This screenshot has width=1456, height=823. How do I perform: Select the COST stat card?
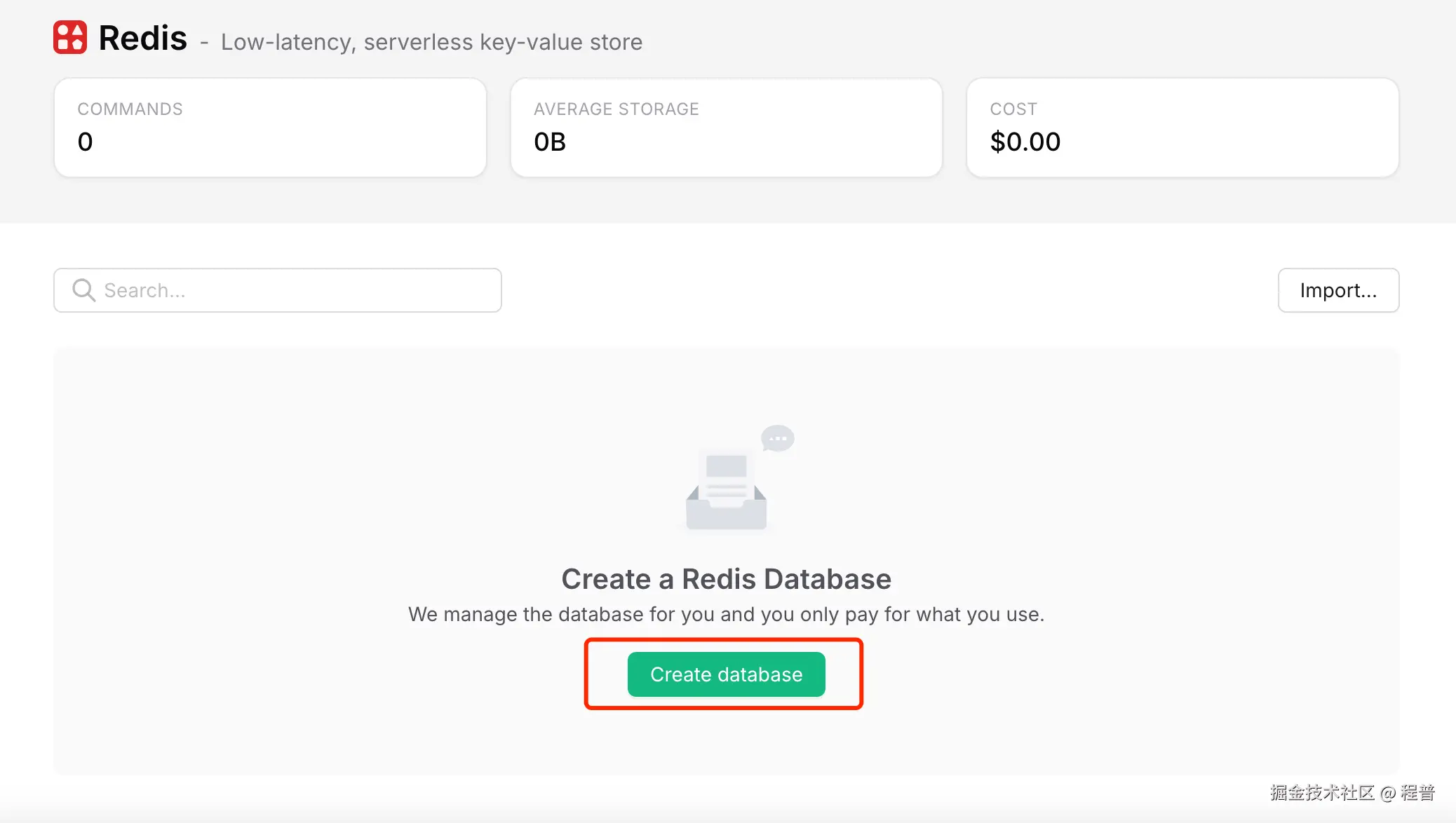coord(1182,127)
